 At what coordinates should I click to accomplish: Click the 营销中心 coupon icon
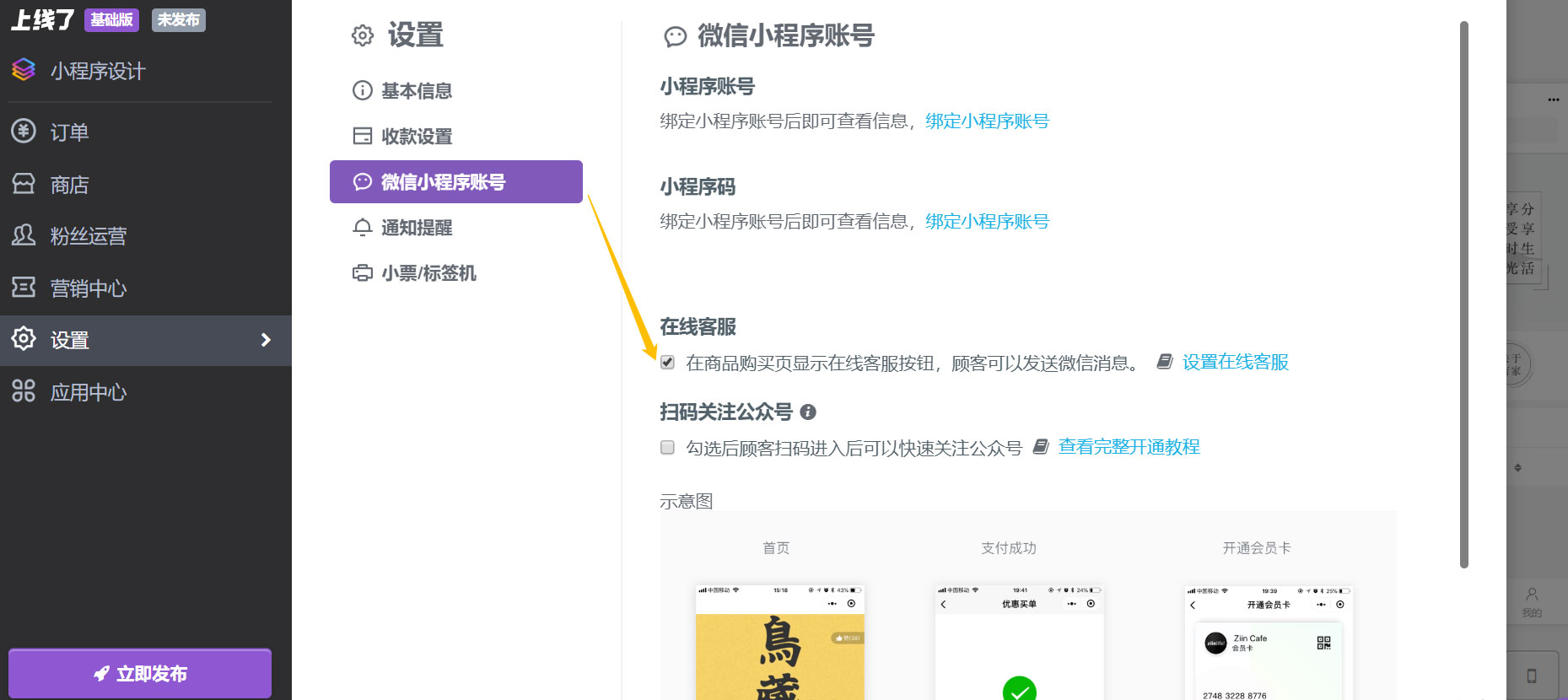pyautogui.click(x=24, y=288)
